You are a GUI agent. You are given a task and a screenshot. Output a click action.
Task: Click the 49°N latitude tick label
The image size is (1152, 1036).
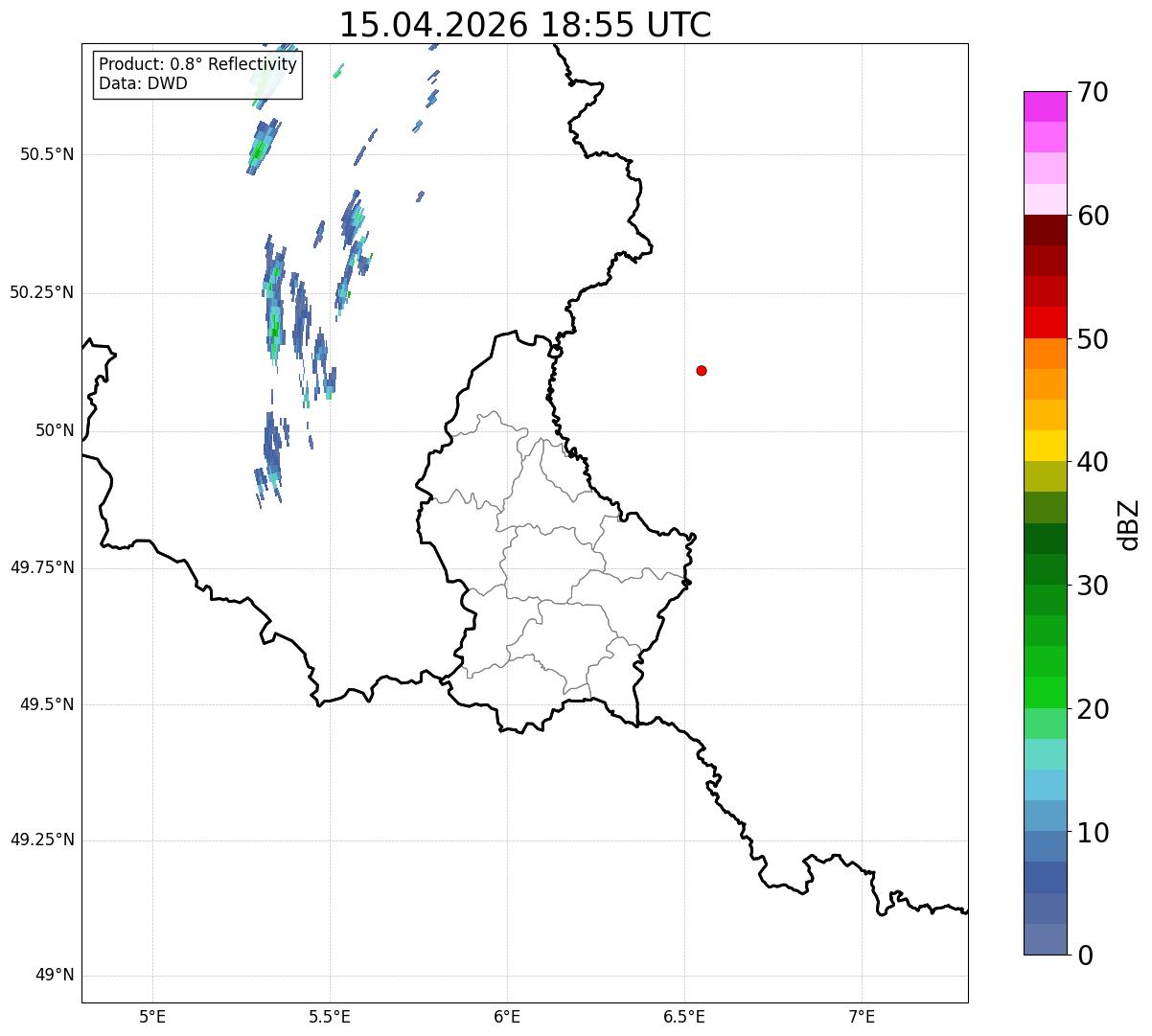[x=55, y=976]
